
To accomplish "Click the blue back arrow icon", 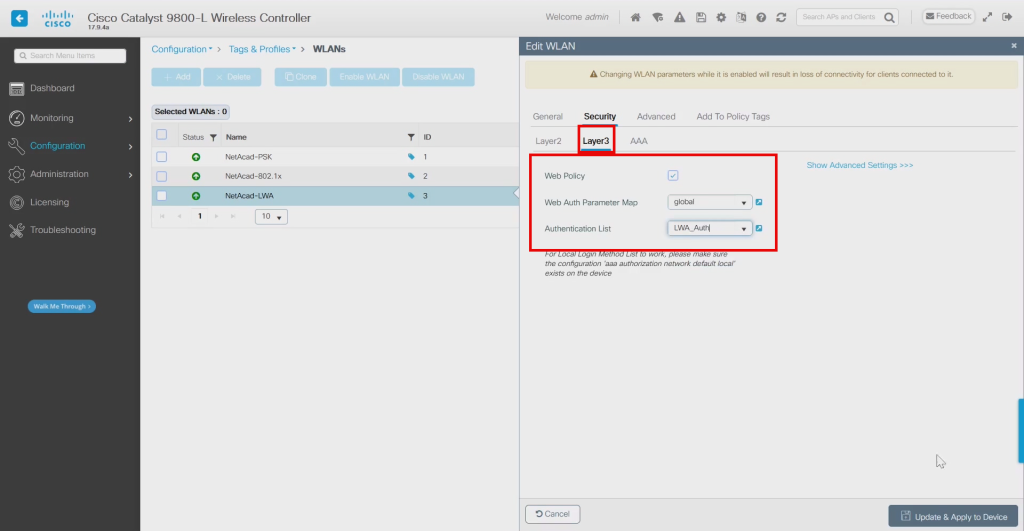I will [x=20, y=18].
